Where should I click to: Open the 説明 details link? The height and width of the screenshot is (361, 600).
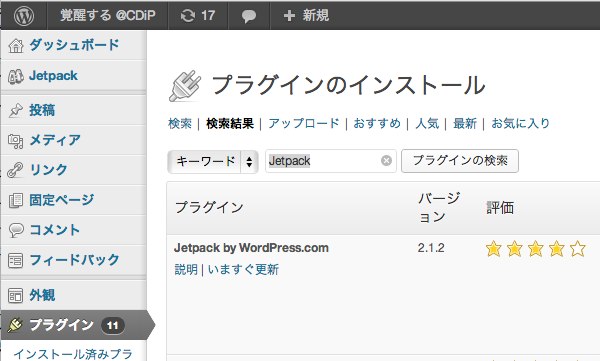click(x=186, y=270)
